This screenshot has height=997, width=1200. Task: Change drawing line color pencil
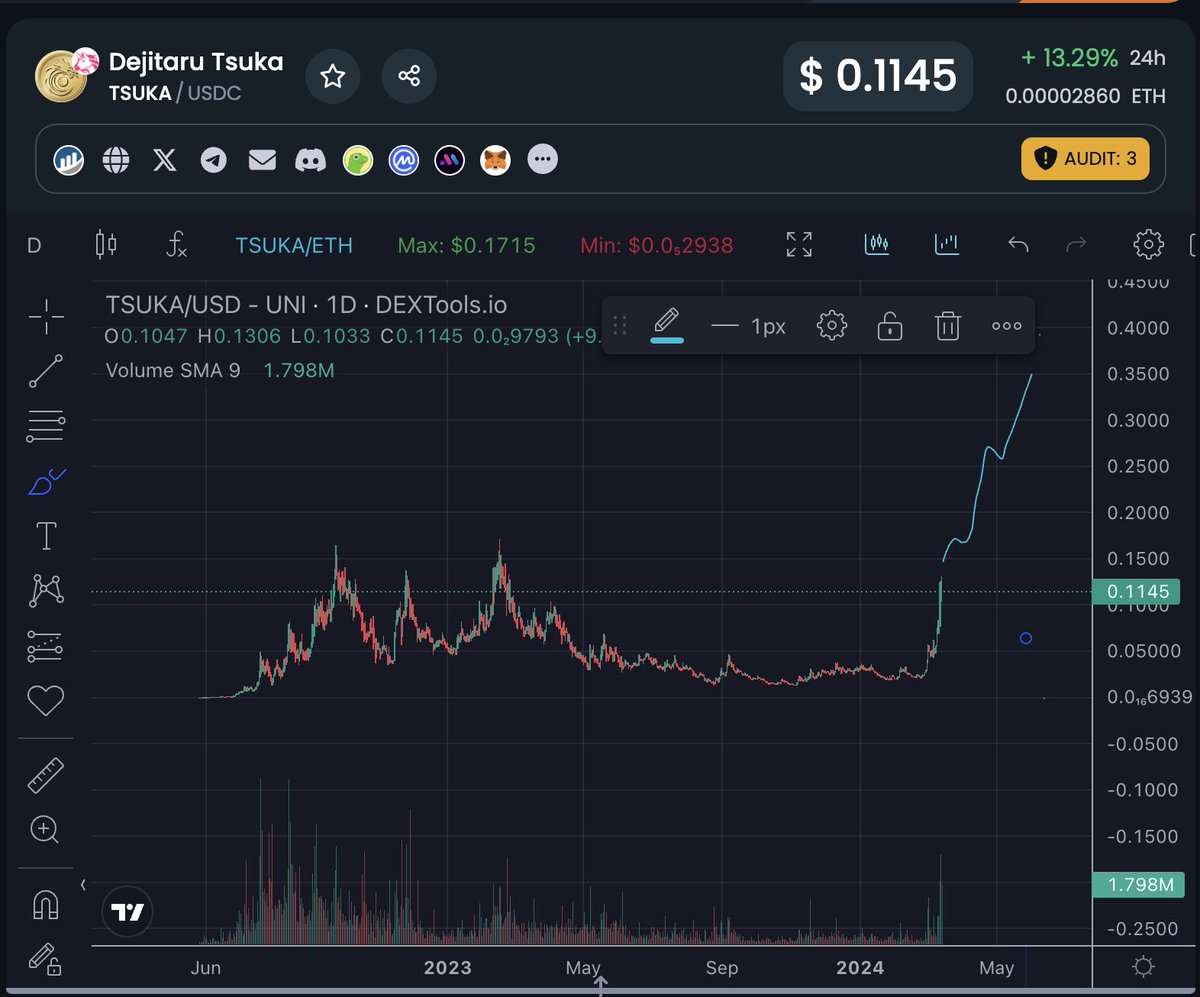click(x=667, y=325)
